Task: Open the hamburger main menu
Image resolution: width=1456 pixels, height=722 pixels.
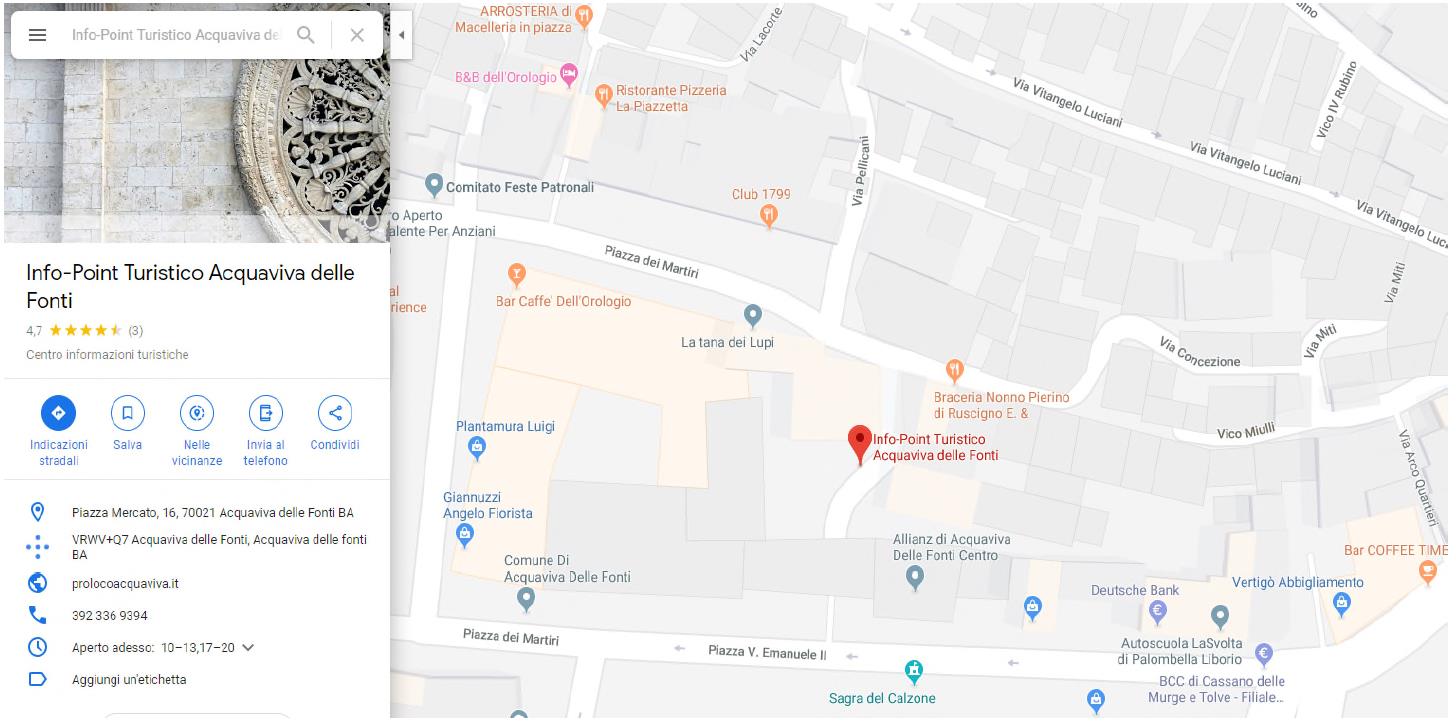Action: (x=37, y=35)
